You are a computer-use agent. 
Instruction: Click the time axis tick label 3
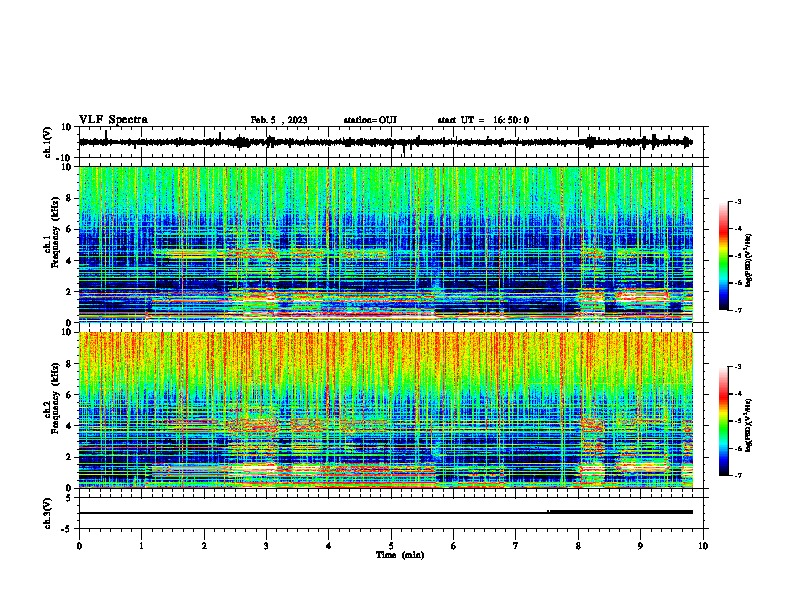coord(266,546)
